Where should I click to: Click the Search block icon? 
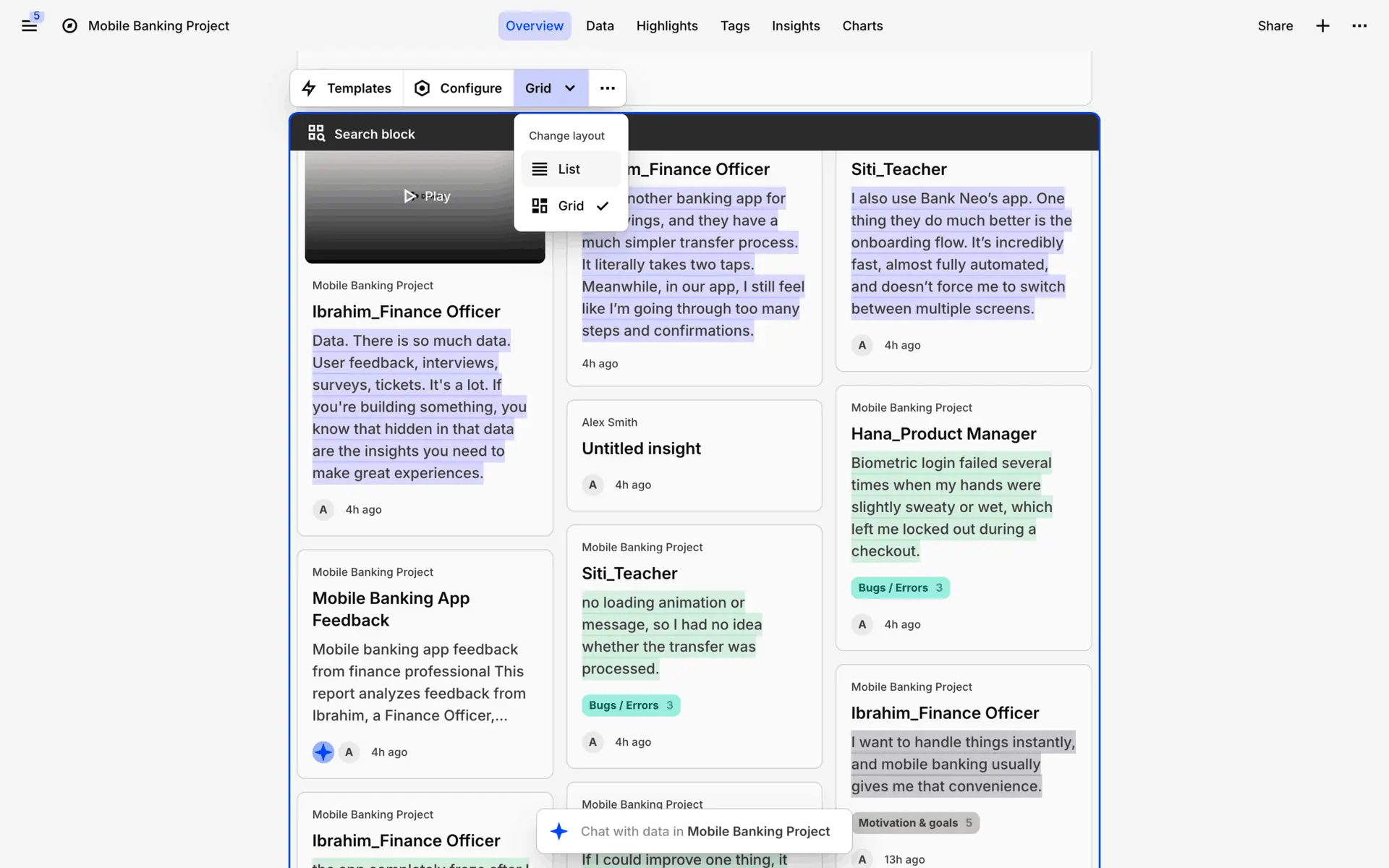click(316, 133)
